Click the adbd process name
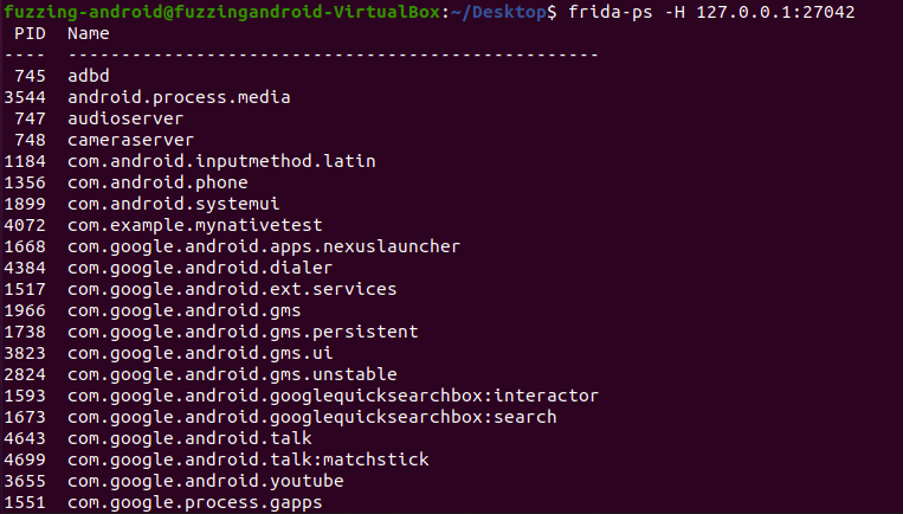Image resolution: width=904 pixels, height=514 pixels. 88,75
